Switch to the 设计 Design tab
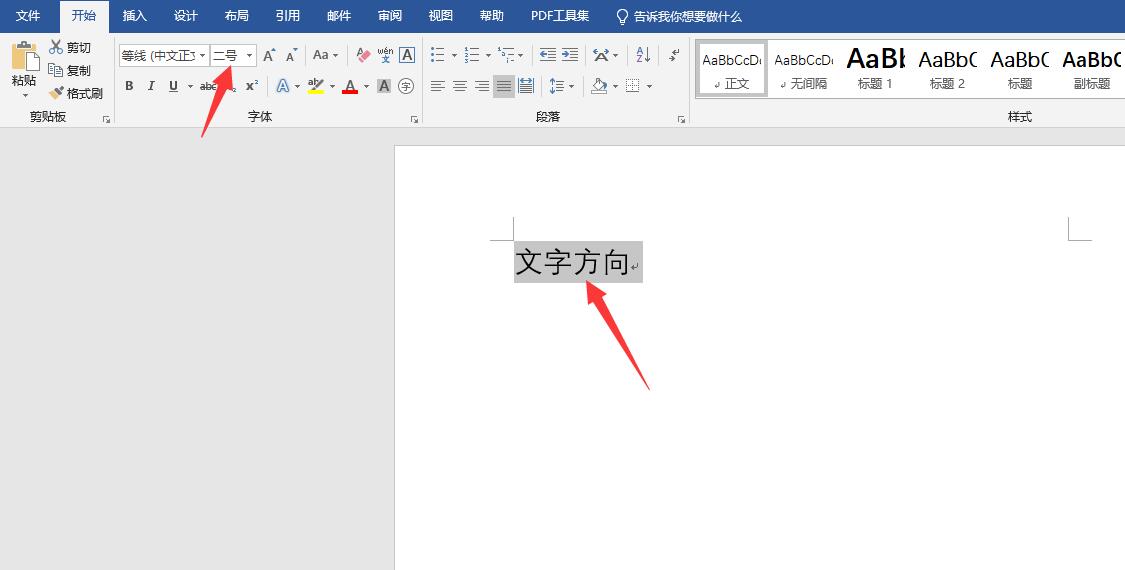The height and width of the screenshot is (570, 1125). click(x=185, y=16)
